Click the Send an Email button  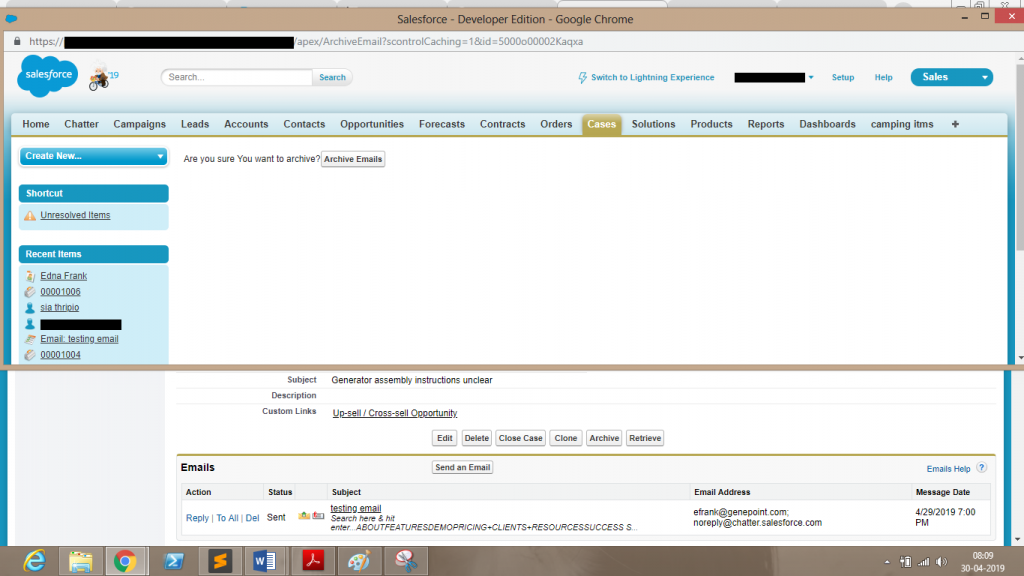coord(462,468)
